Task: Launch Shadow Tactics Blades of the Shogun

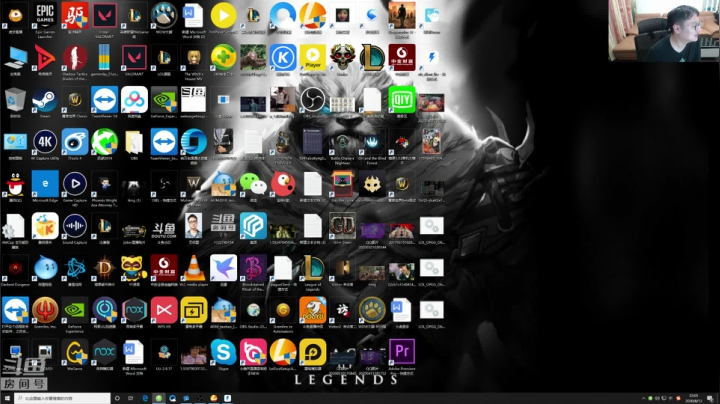Action: 75,58
